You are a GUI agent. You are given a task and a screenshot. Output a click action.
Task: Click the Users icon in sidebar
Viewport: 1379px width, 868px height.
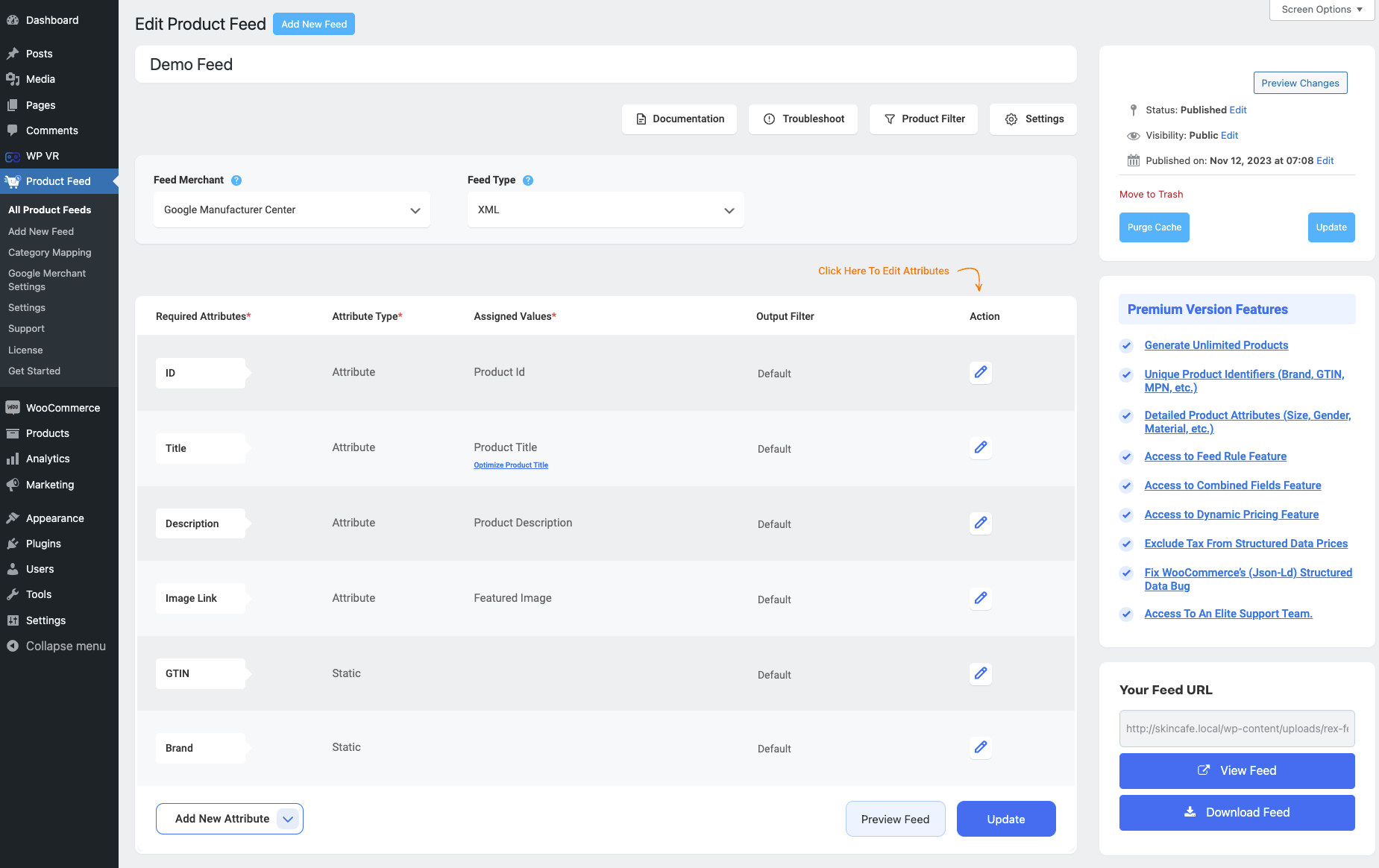[13, 569]
